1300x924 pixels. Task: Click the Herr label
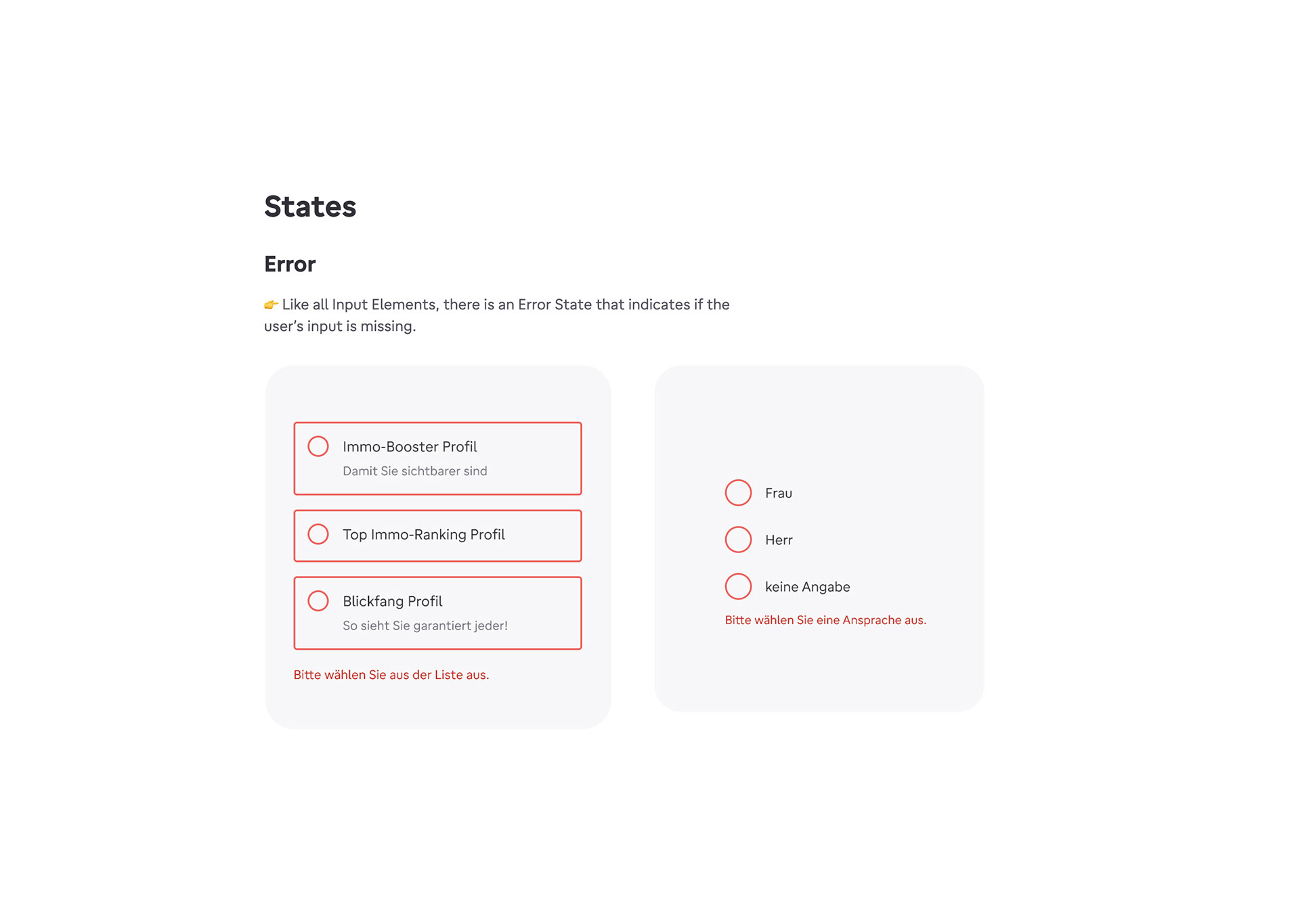pos(779,540)
